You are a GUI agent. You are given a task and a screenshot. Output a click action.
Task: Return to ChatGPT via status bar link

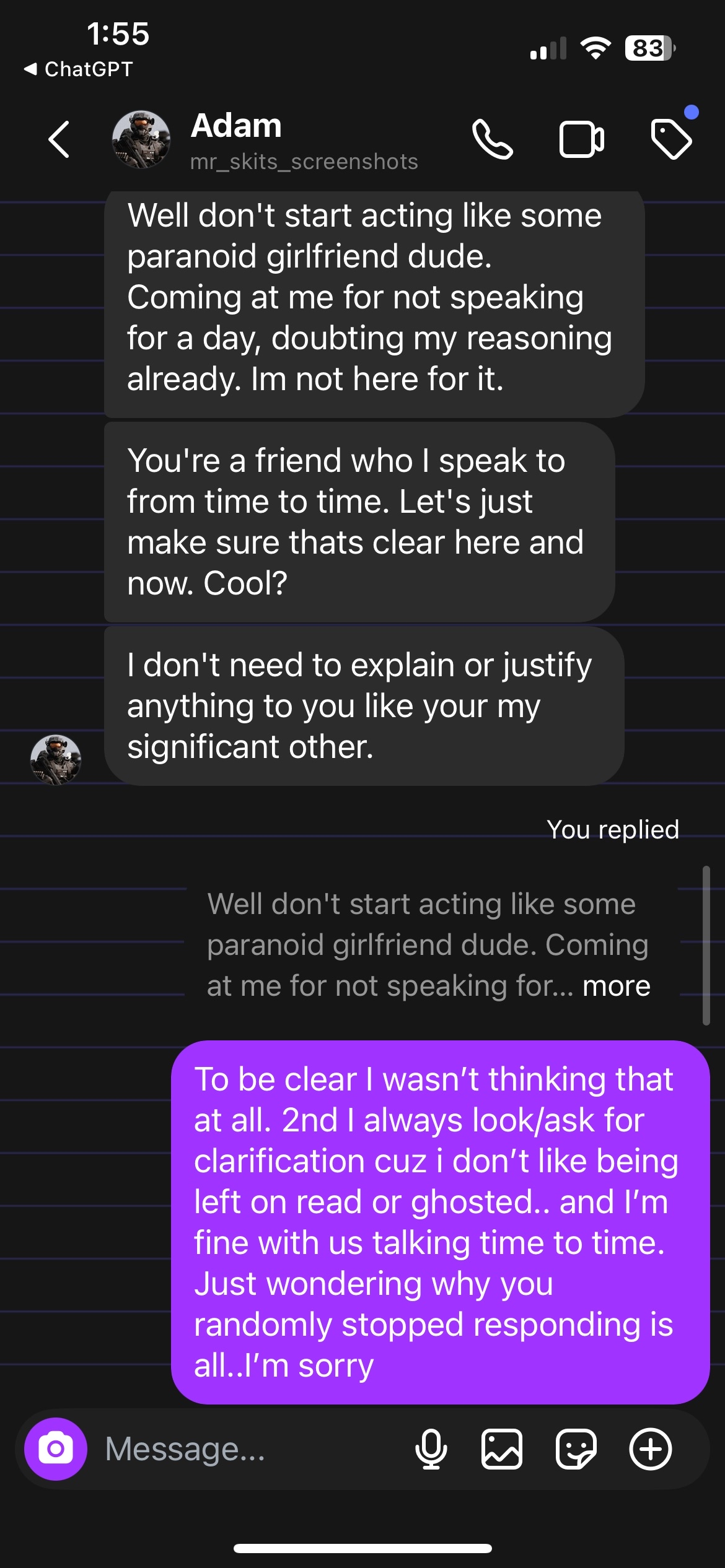coord(79,69)
